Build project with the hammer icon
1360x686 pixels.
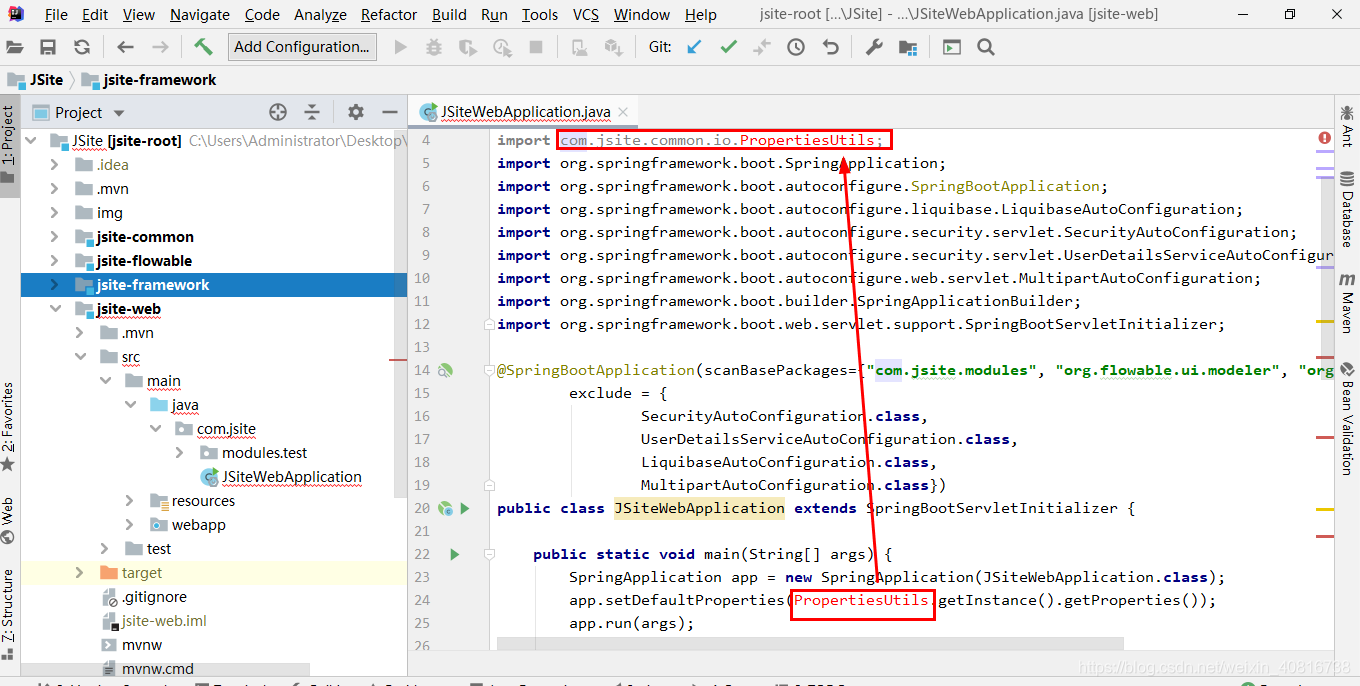click(203, 47)
